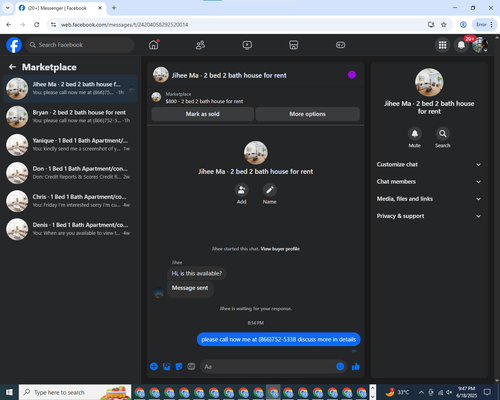Click the Windows taskbar search box
The width and height of the screenshot is (500, 400).
click(75, 392)
